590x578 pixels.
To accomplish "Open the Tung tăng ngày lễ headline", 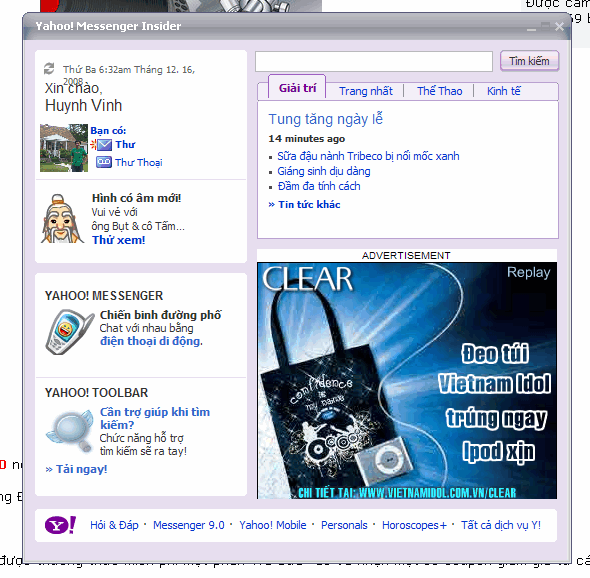I will 325,119.
